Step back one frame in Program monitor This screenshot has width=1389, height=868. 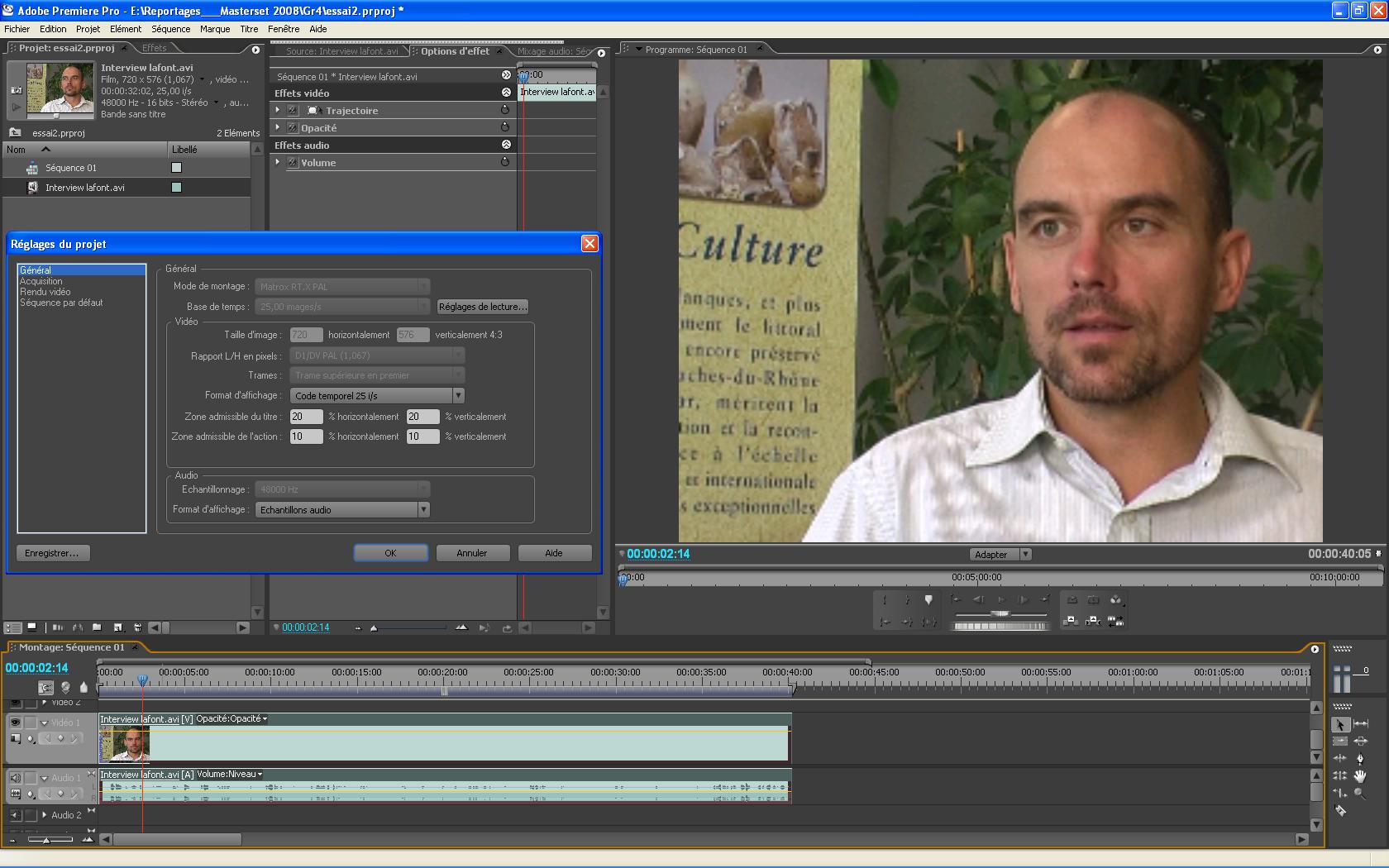[x=978, y=600]
